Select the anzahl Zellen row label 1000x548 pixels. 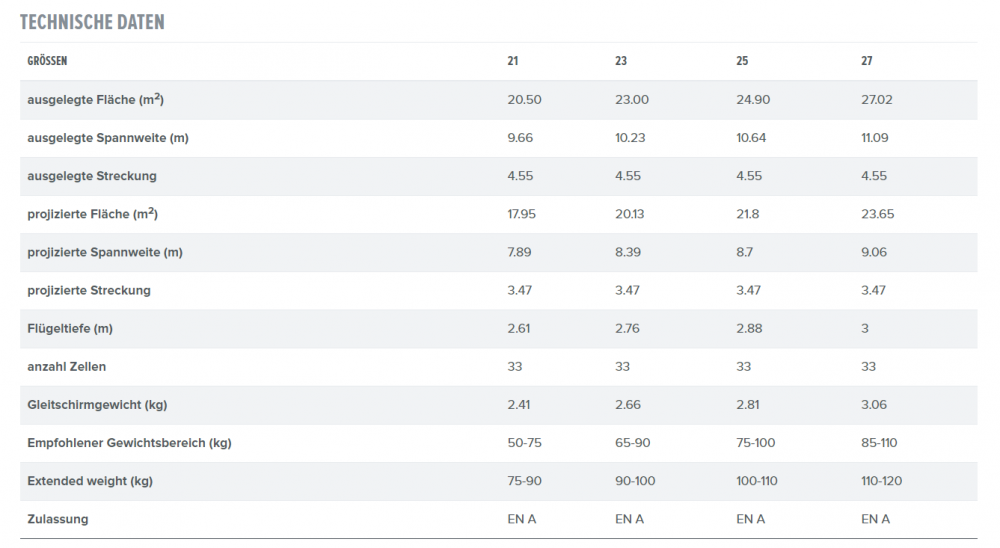(66, 367)
